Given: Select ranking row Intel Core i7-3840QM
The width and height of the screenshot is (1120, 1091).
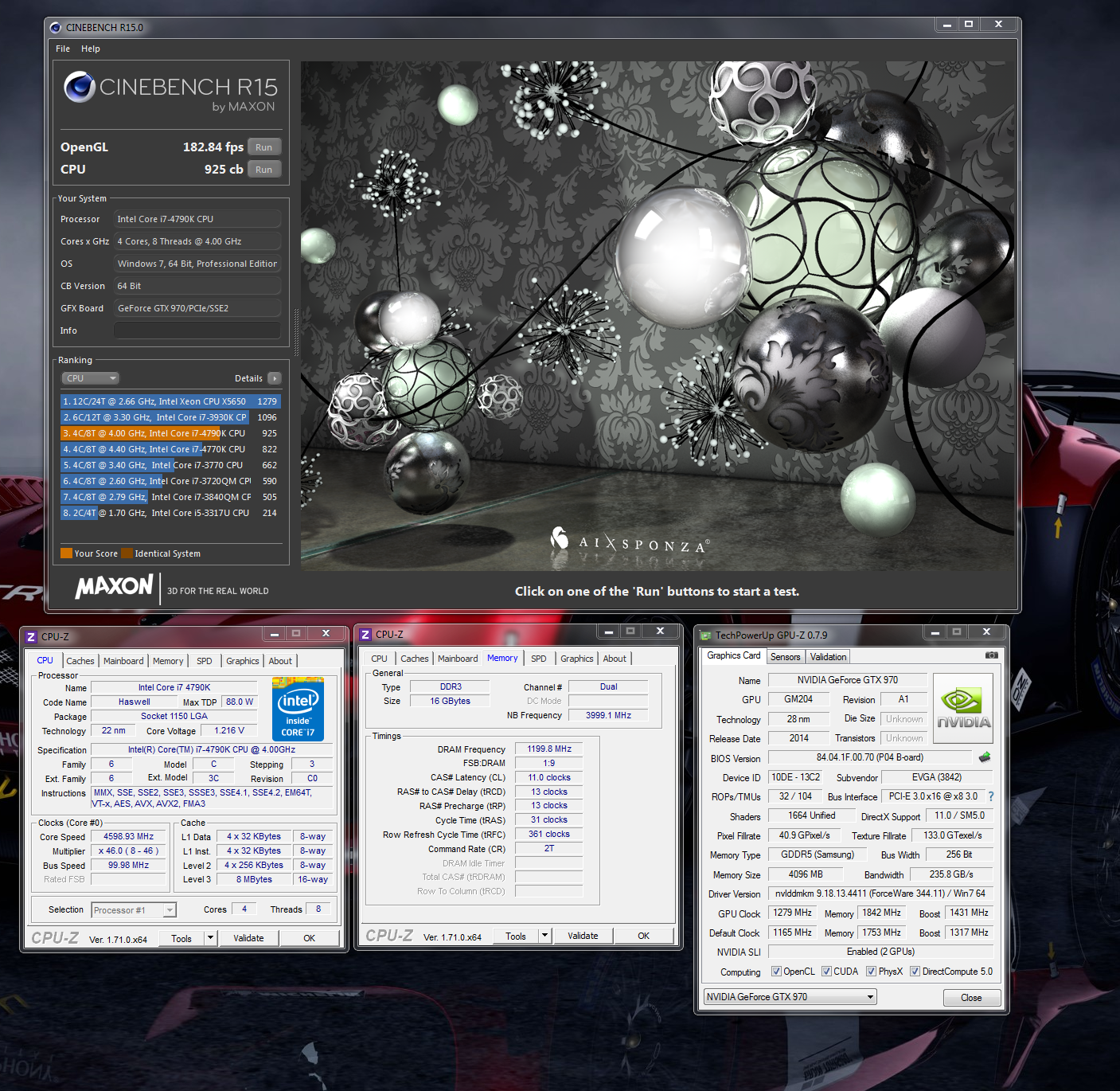Looking at the screenshot, I should click(170, 497).
